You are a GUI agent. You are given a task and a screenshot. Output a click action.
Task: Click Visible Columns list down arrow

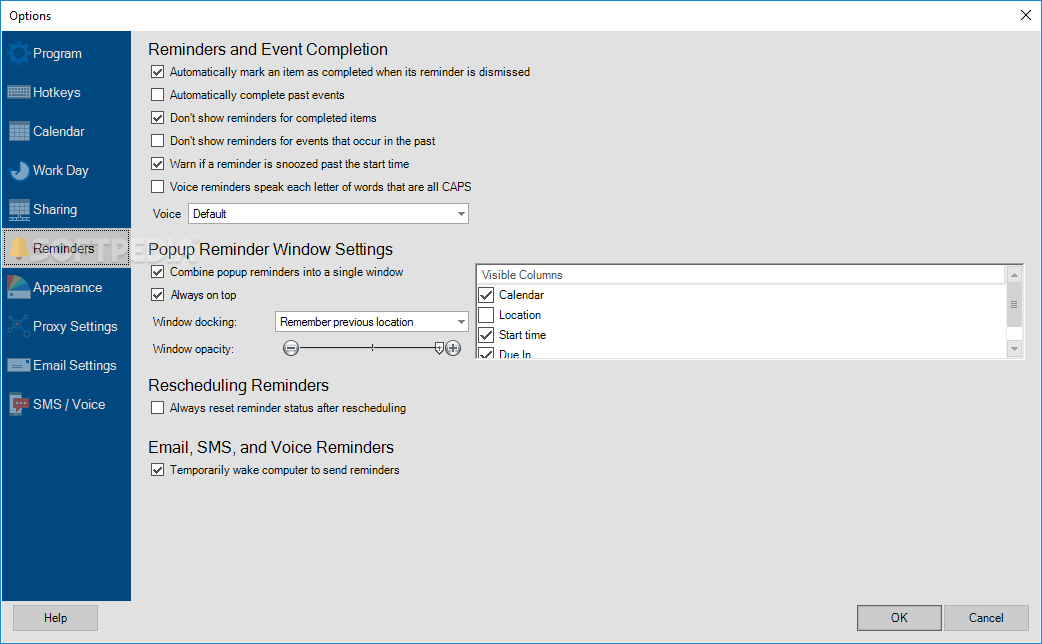(1014, 349)
